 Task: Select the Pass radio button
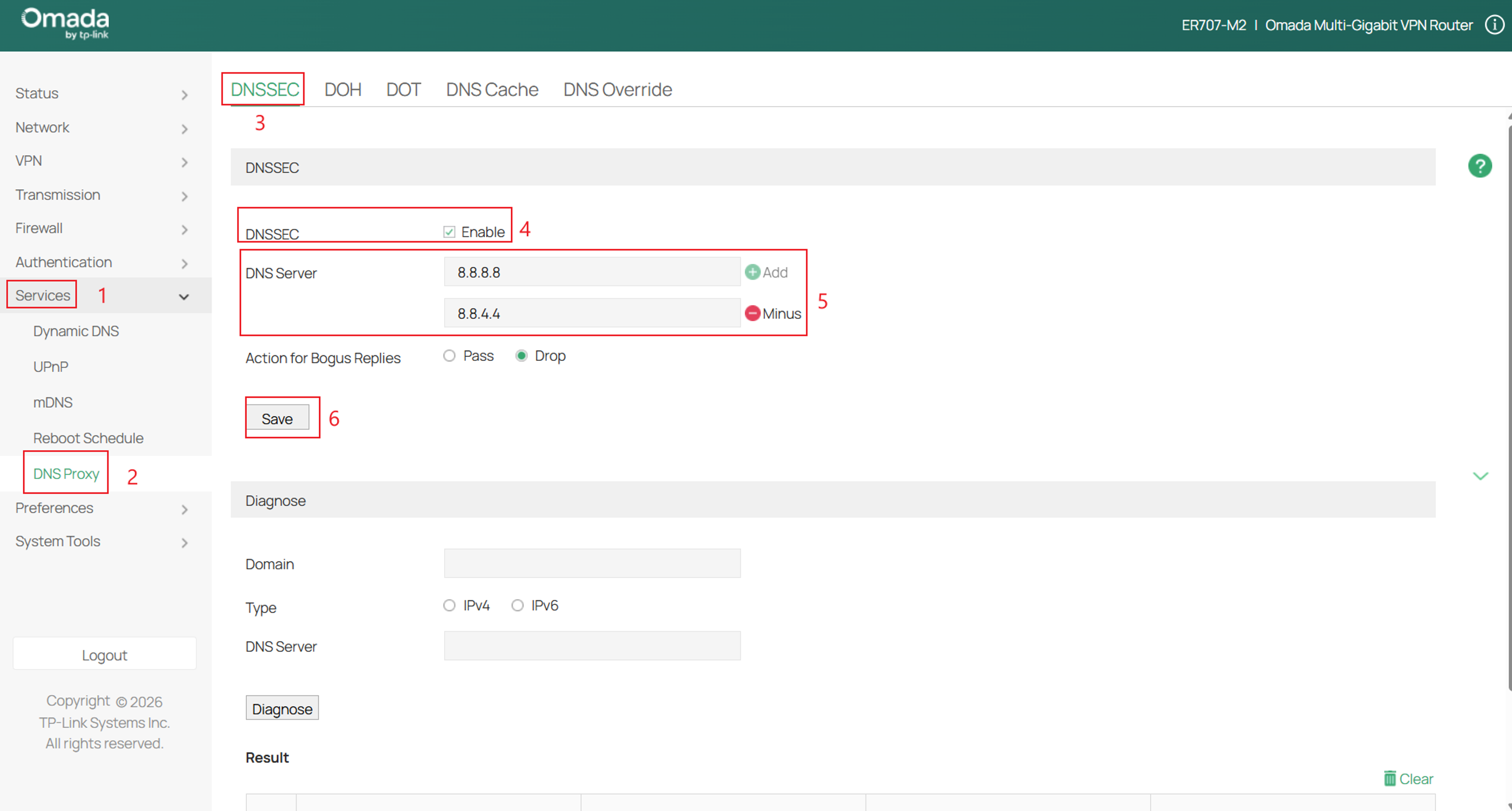tap(449, 356)
